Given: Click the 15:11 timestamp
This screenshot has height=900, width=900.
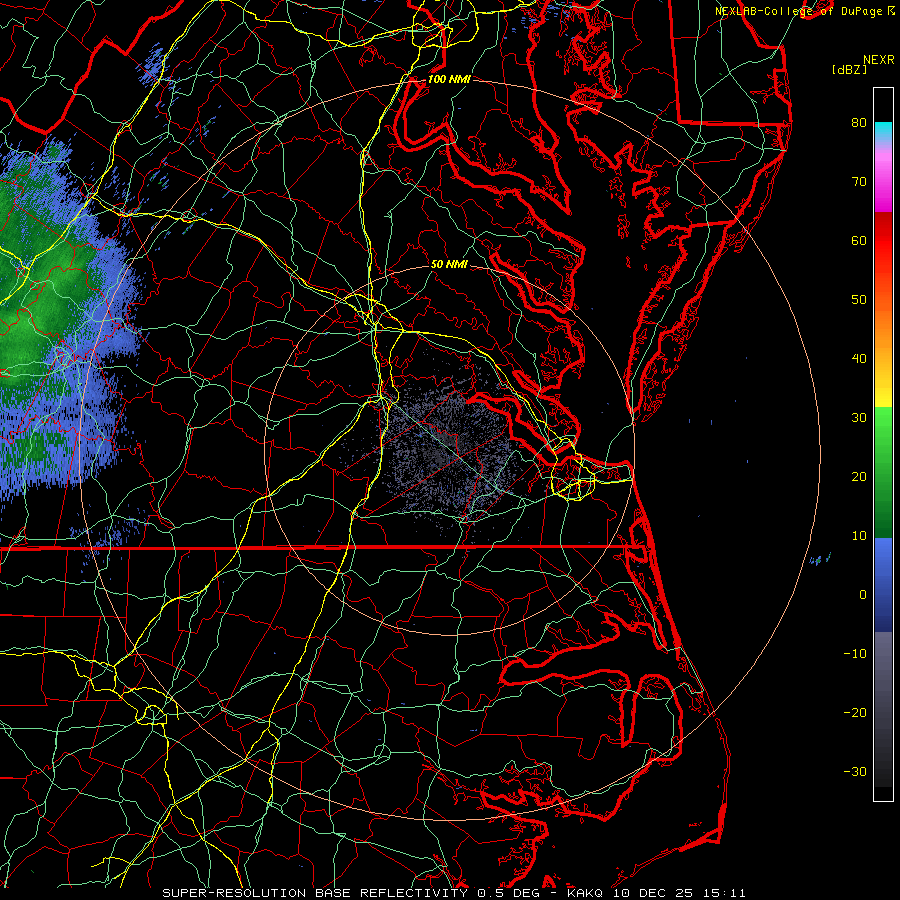Looking at the screenshot, I should pos(724,893).
